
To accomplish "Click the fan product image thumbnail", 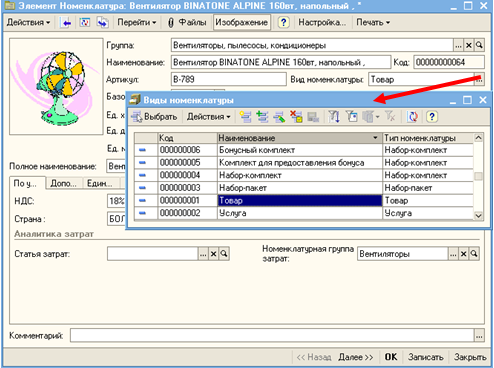I will point(56,86).
